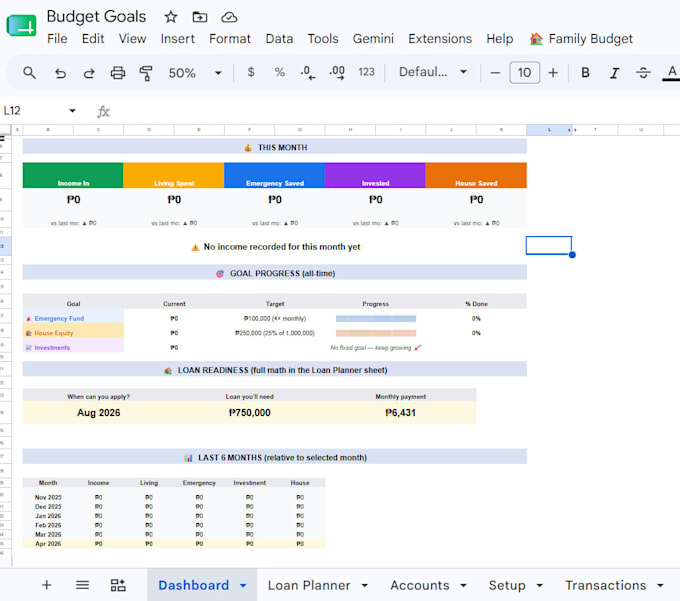Open the text color picker
Image resolution: width=680 pixels, height=601 pixels.
671,72
